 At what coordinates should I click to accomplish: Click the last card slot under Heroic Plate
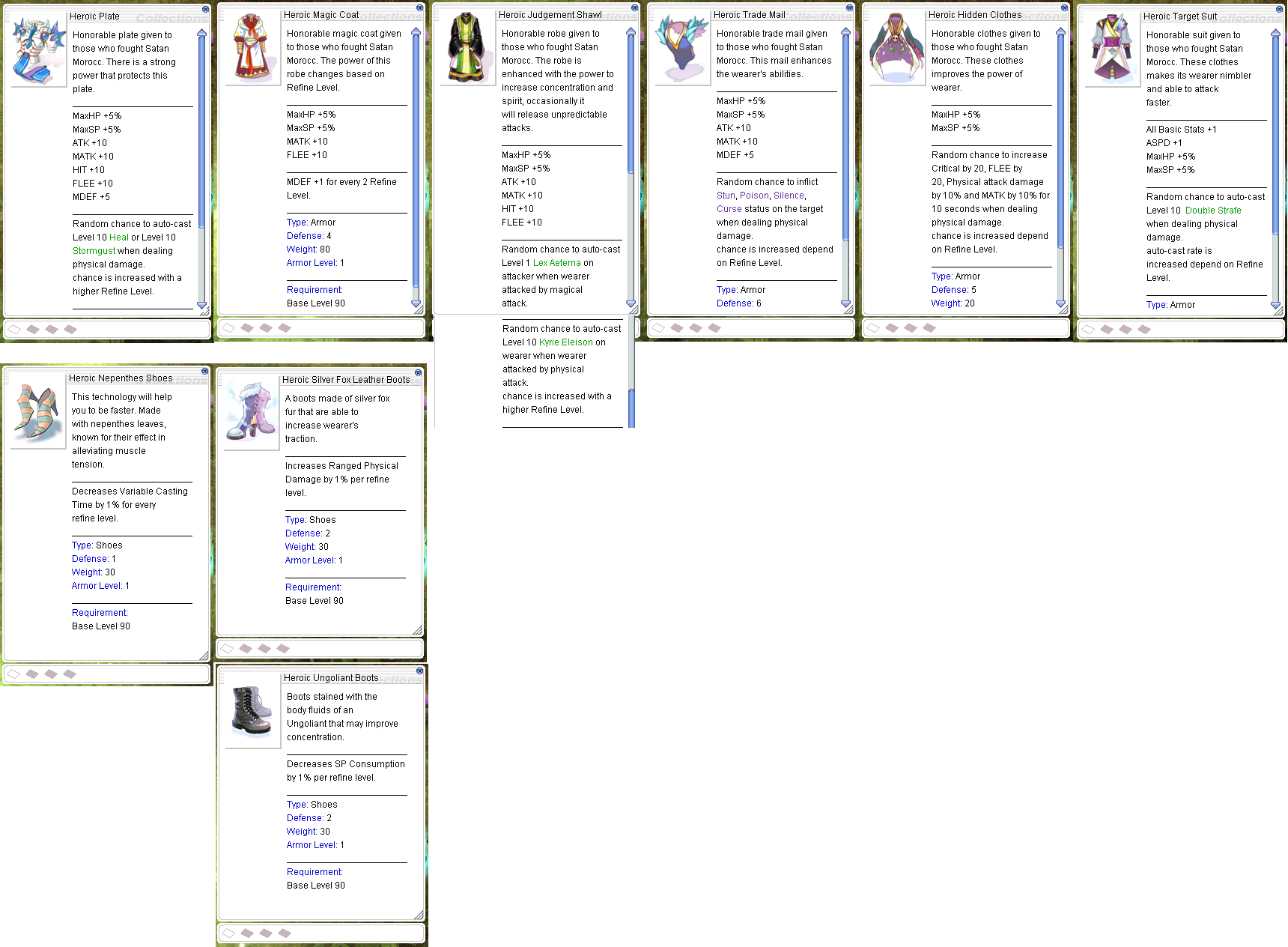pos(70,329)
